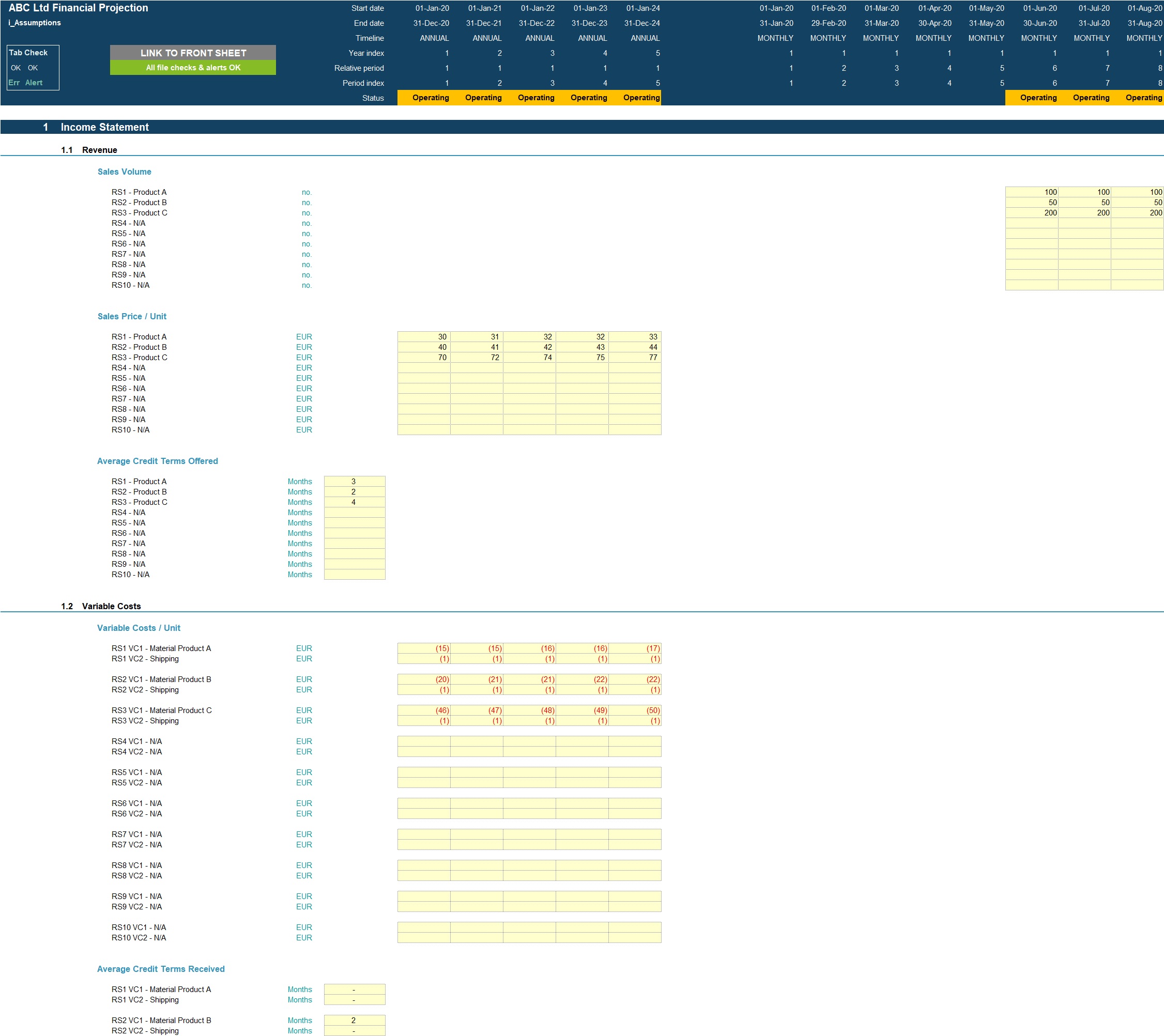Click the LINK TO FRONT SHEET button

[193, 52]
